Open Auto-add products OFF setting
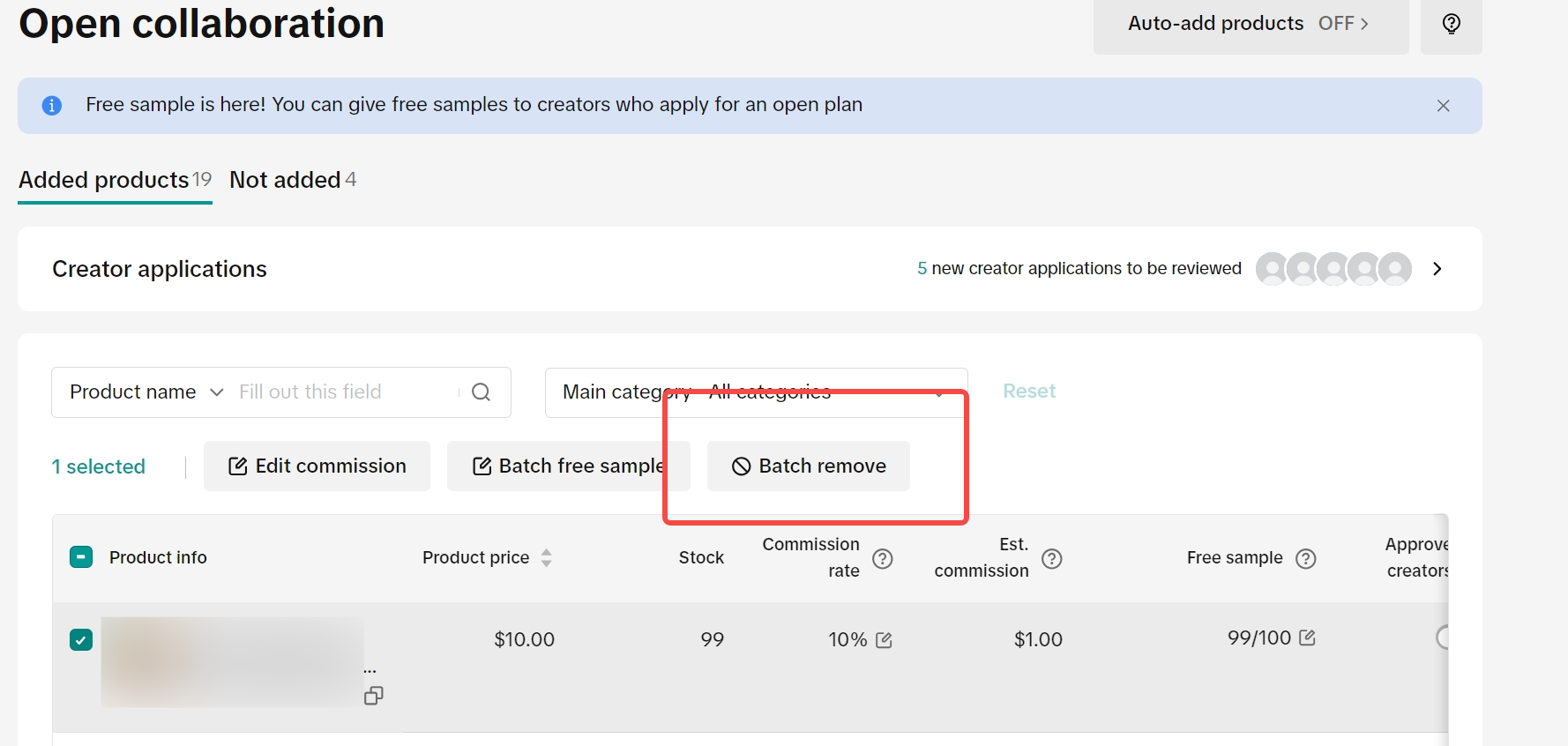This screenshot has width=1568, height=746. click(x=1250, y=24)
